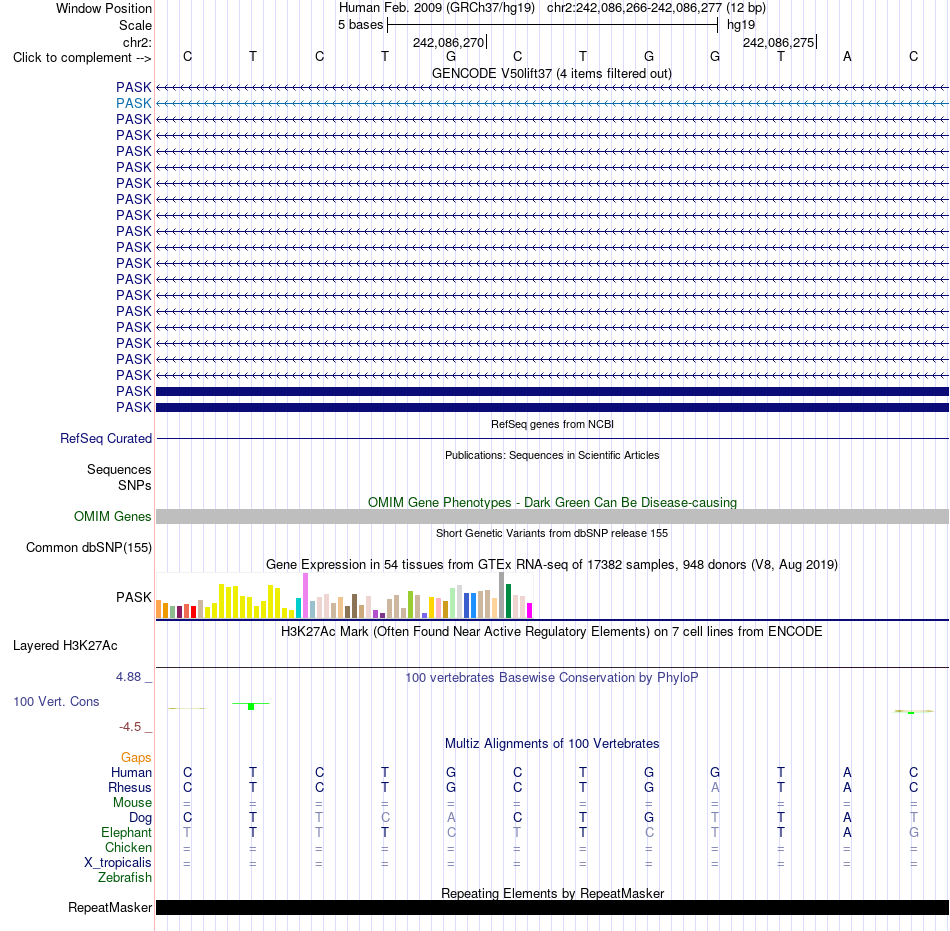This screenshot has width=950, height=931.
Task: Open 'Short Genetic Variants from dbSNP release 155' title
Action: click(552, 533)
